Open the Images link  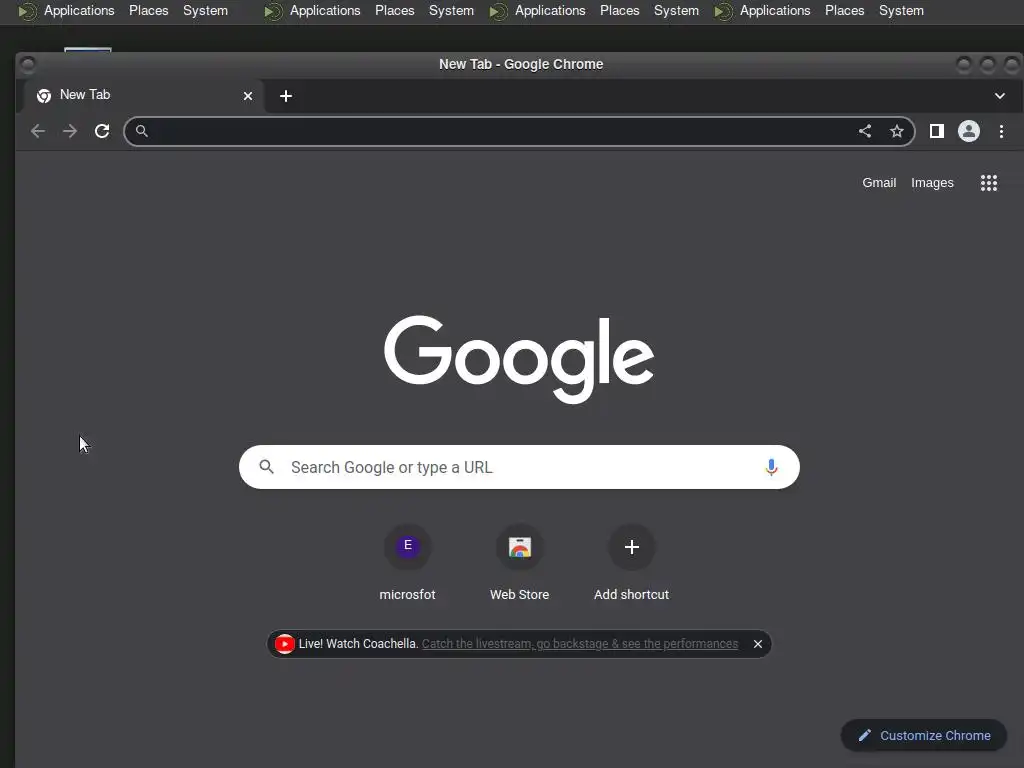(933, 183)
